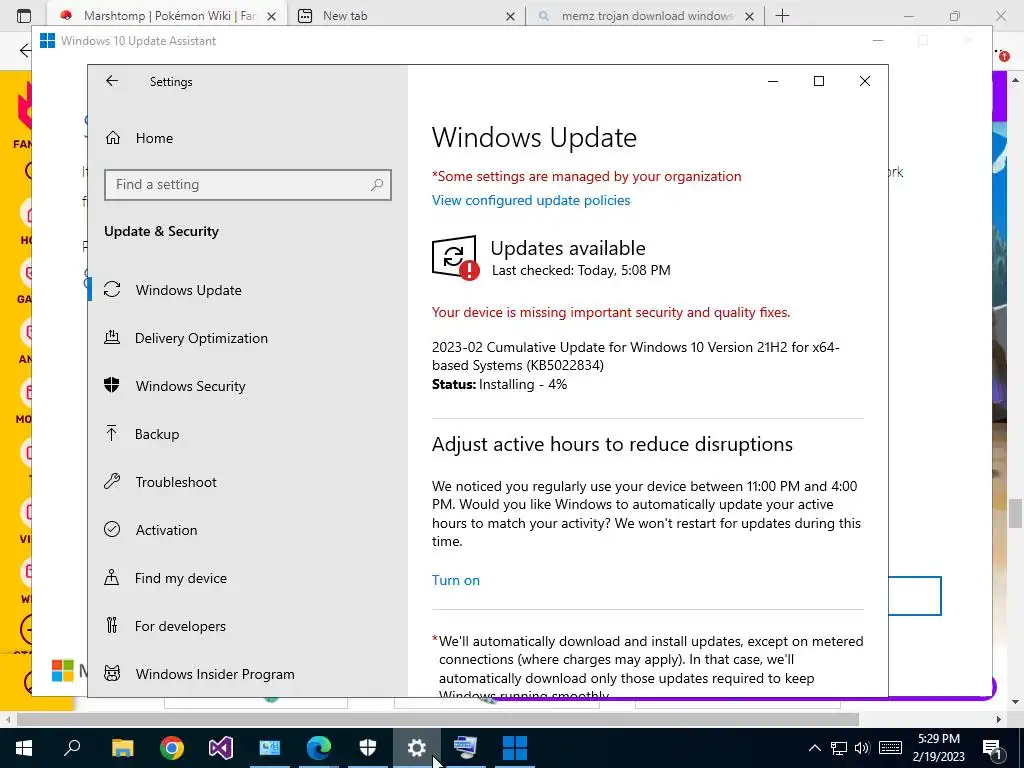Click the Updates available status icon
1024x768 pixels.
point(455,257)
